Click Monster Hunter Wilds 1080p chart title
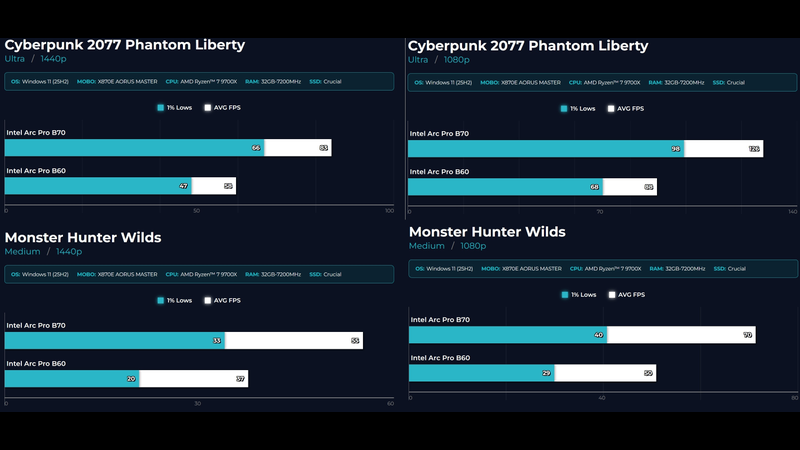Viewport: 800px width, 450px height. pyautogui.click(x=487, y=232)
